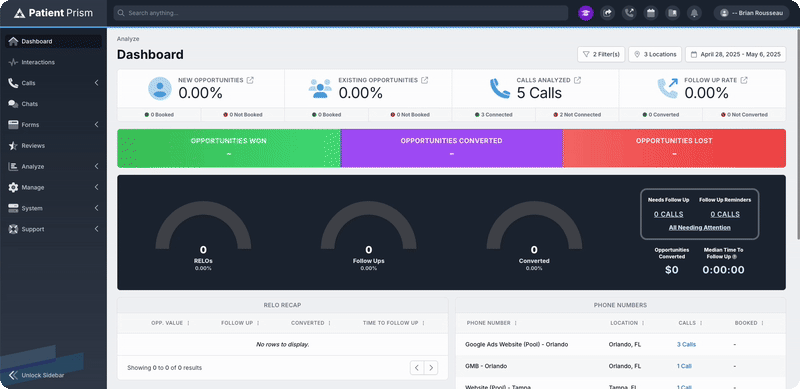800x389 pixels.
Task: Click the Patient Prism logo
Action: point(54,13)
